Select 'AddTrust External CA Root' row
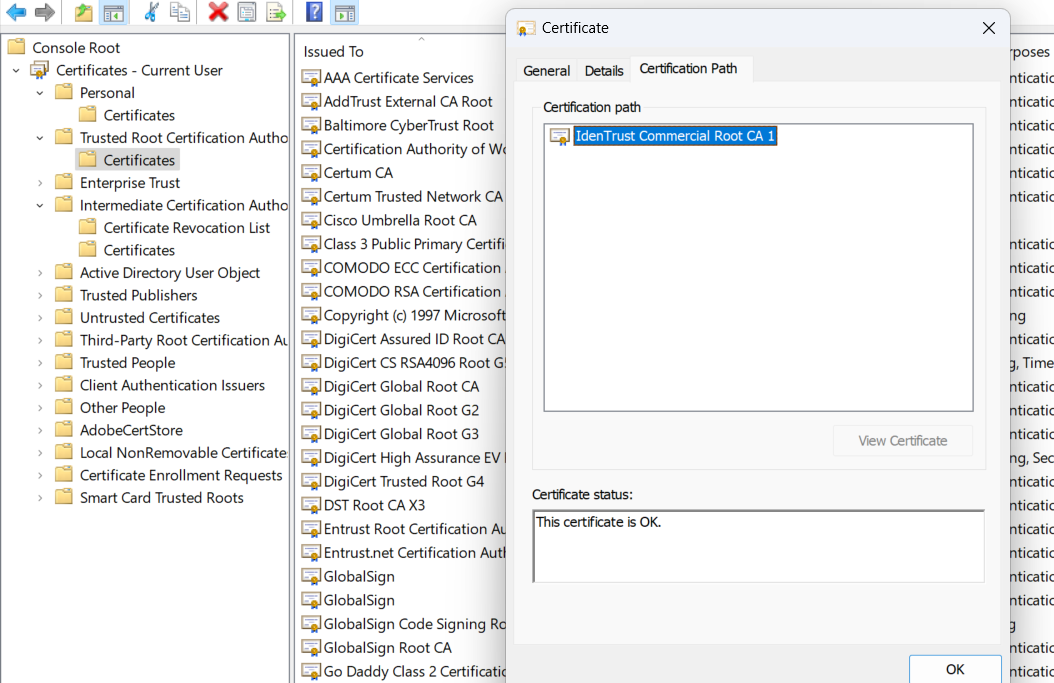Viewport: 1054px width, 683px height. 407,102
